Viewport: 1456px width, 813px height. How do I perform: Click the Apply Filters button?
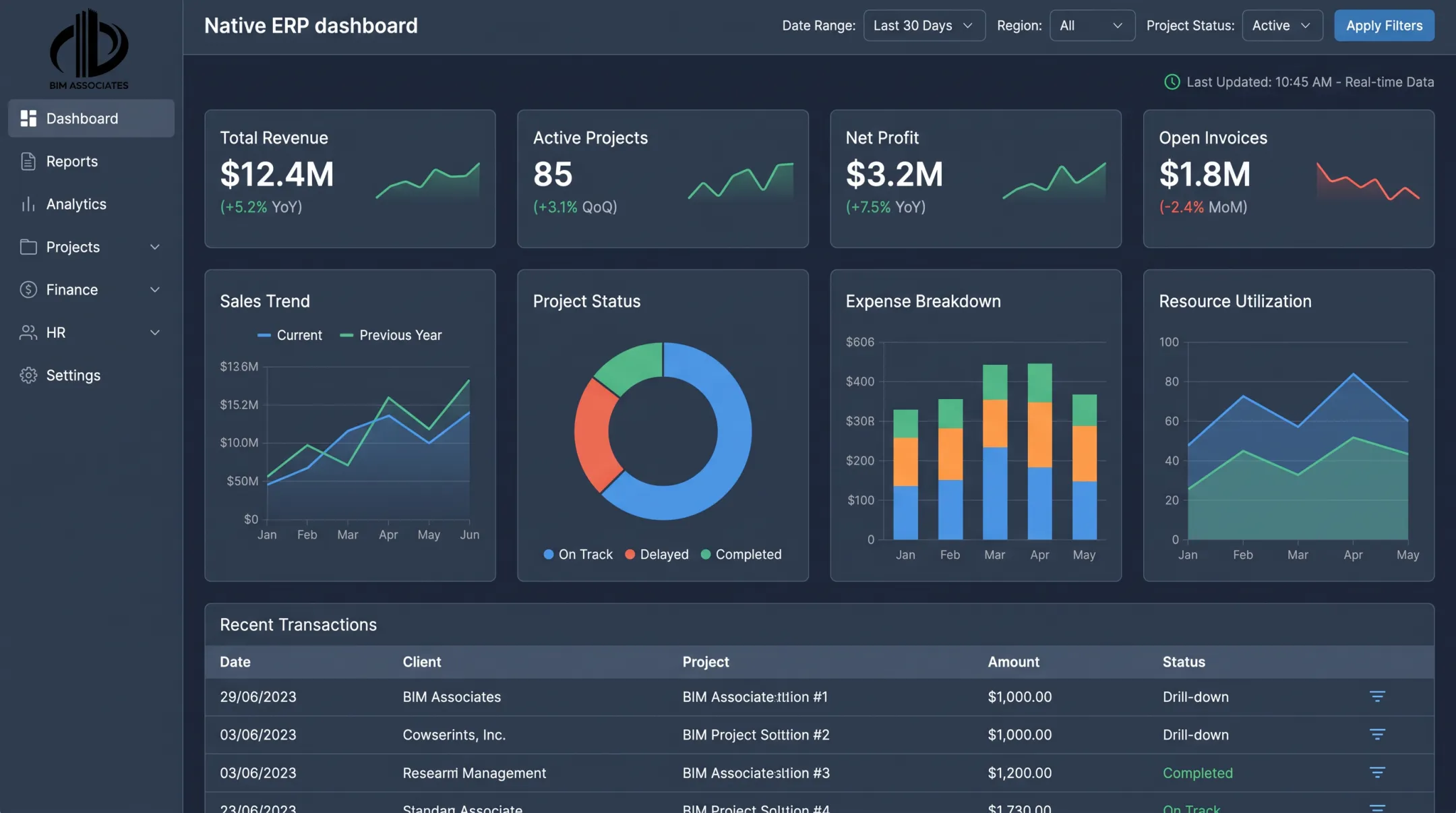(x=1384, y=26)
